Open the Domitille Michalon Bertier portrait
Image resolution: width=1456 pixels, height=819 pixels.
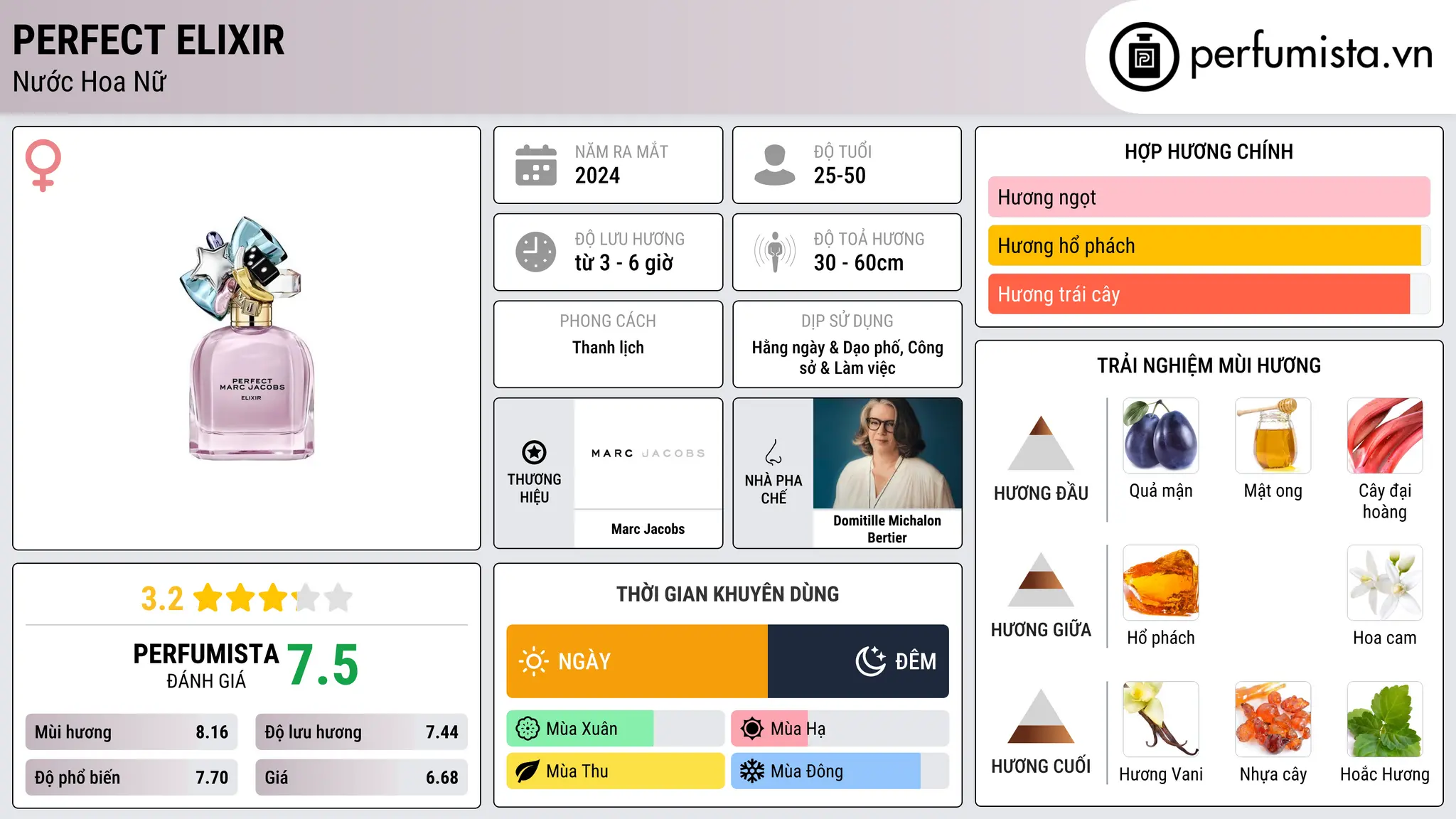[x=887, y=454]
